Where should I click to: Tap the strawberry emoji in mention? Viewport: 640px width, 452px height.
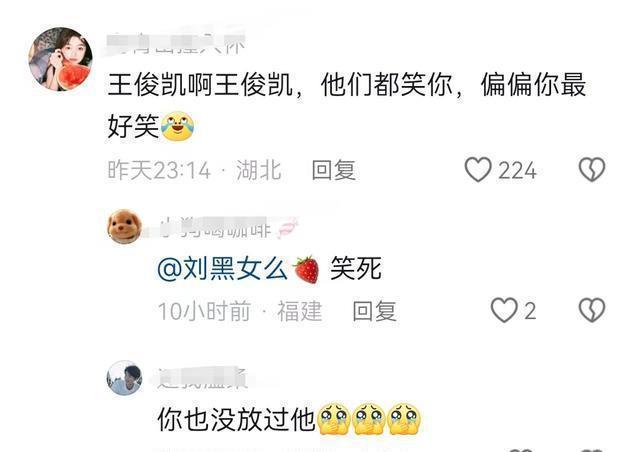[x=307, y=269]
